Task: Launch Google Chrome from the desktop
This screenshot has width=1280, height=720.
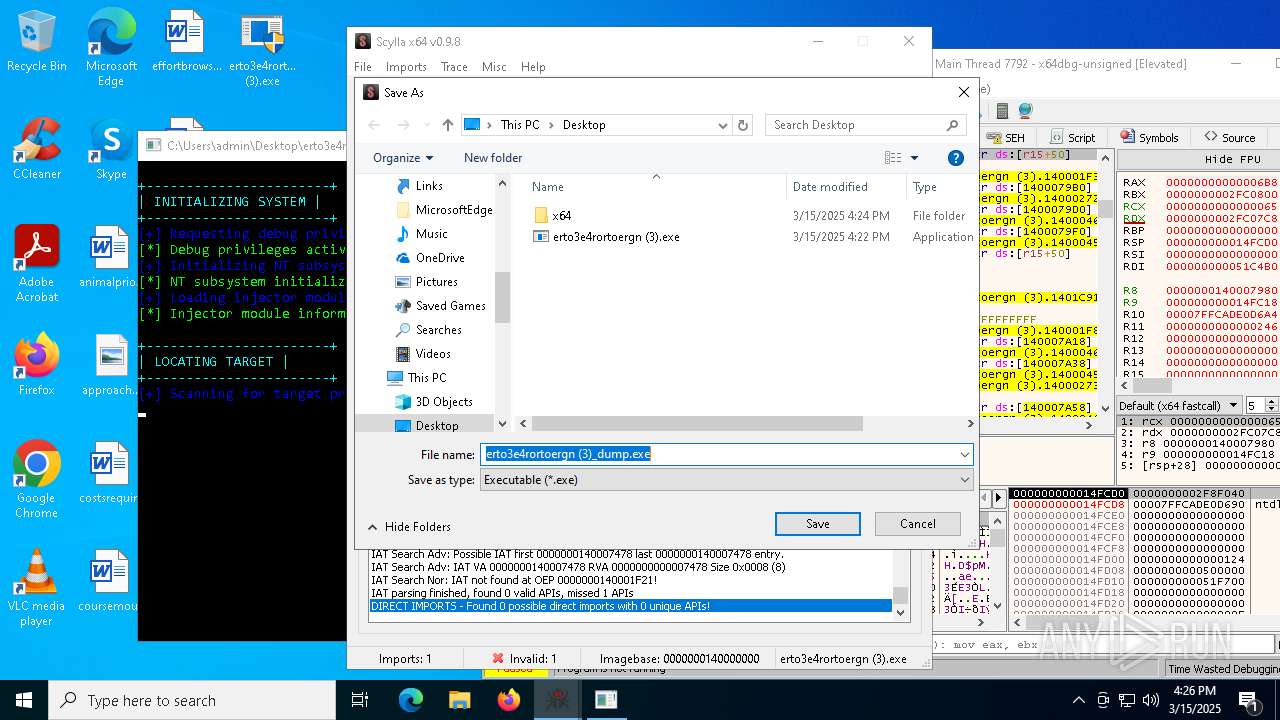Action: [x=36, y=480]
